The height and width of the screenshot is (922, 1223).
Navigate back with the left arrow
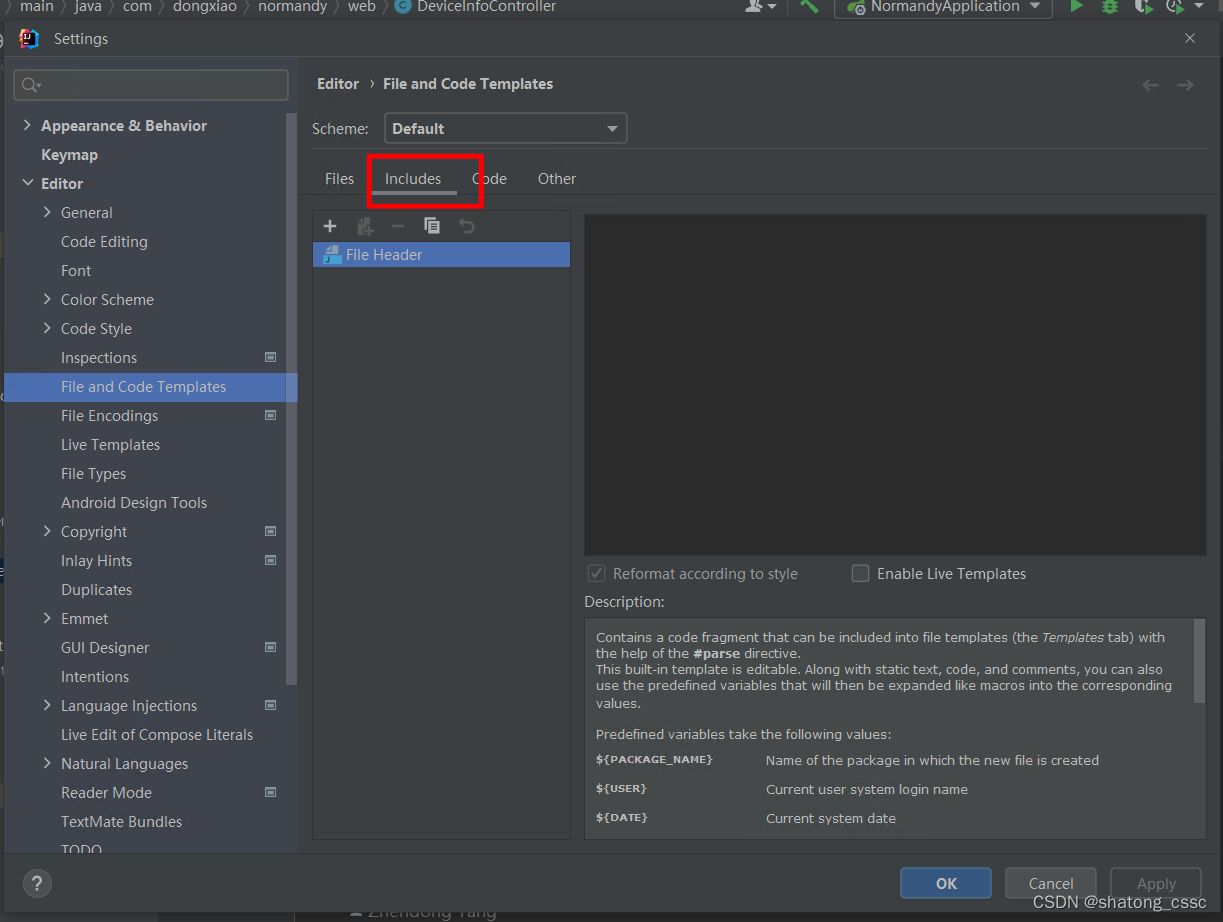click(1150, 85)
